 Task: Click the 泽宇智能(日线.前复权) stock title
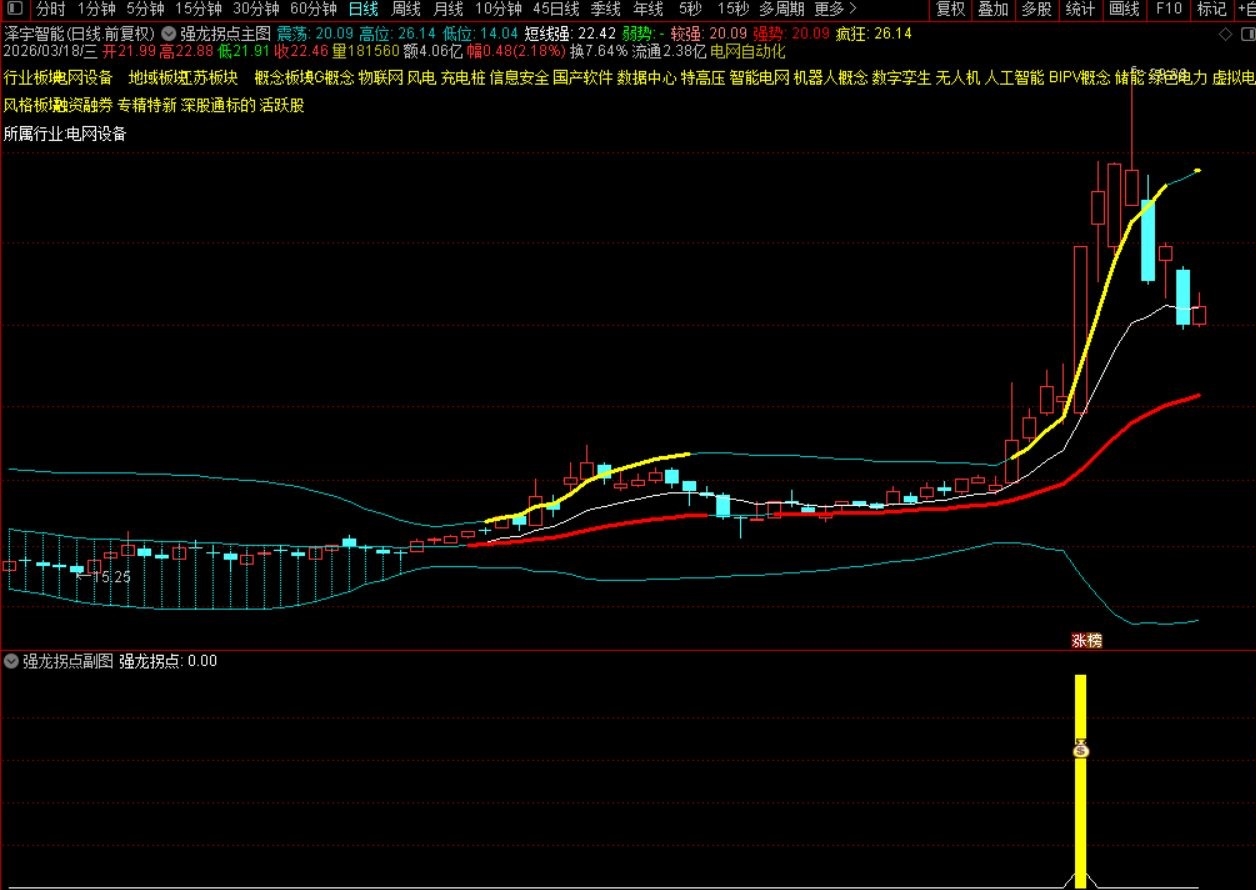[79, 33]
